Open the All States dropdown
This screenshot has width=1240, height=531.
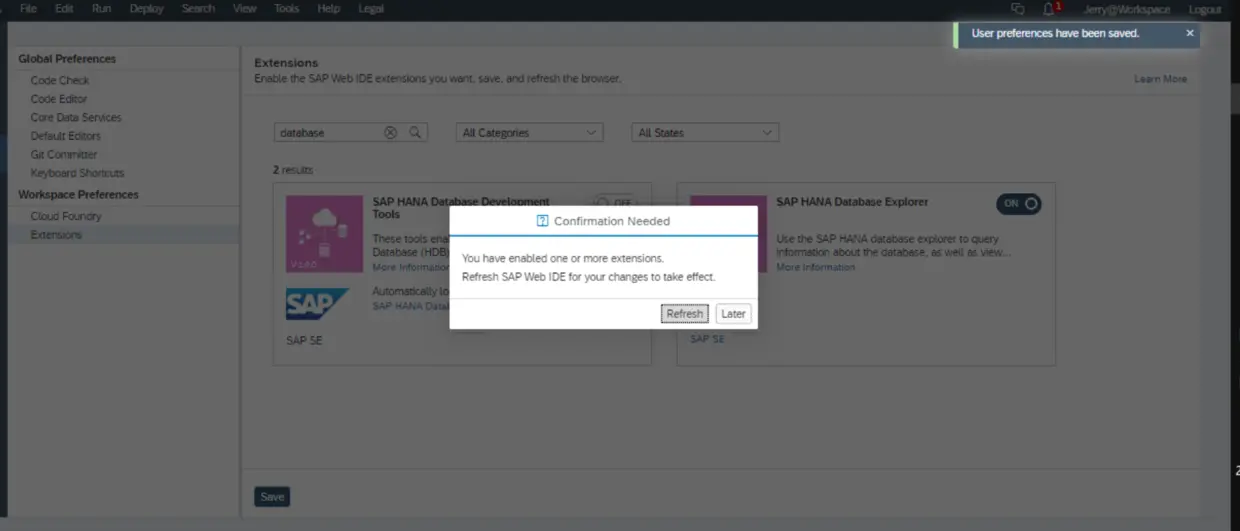coord(705,132)
